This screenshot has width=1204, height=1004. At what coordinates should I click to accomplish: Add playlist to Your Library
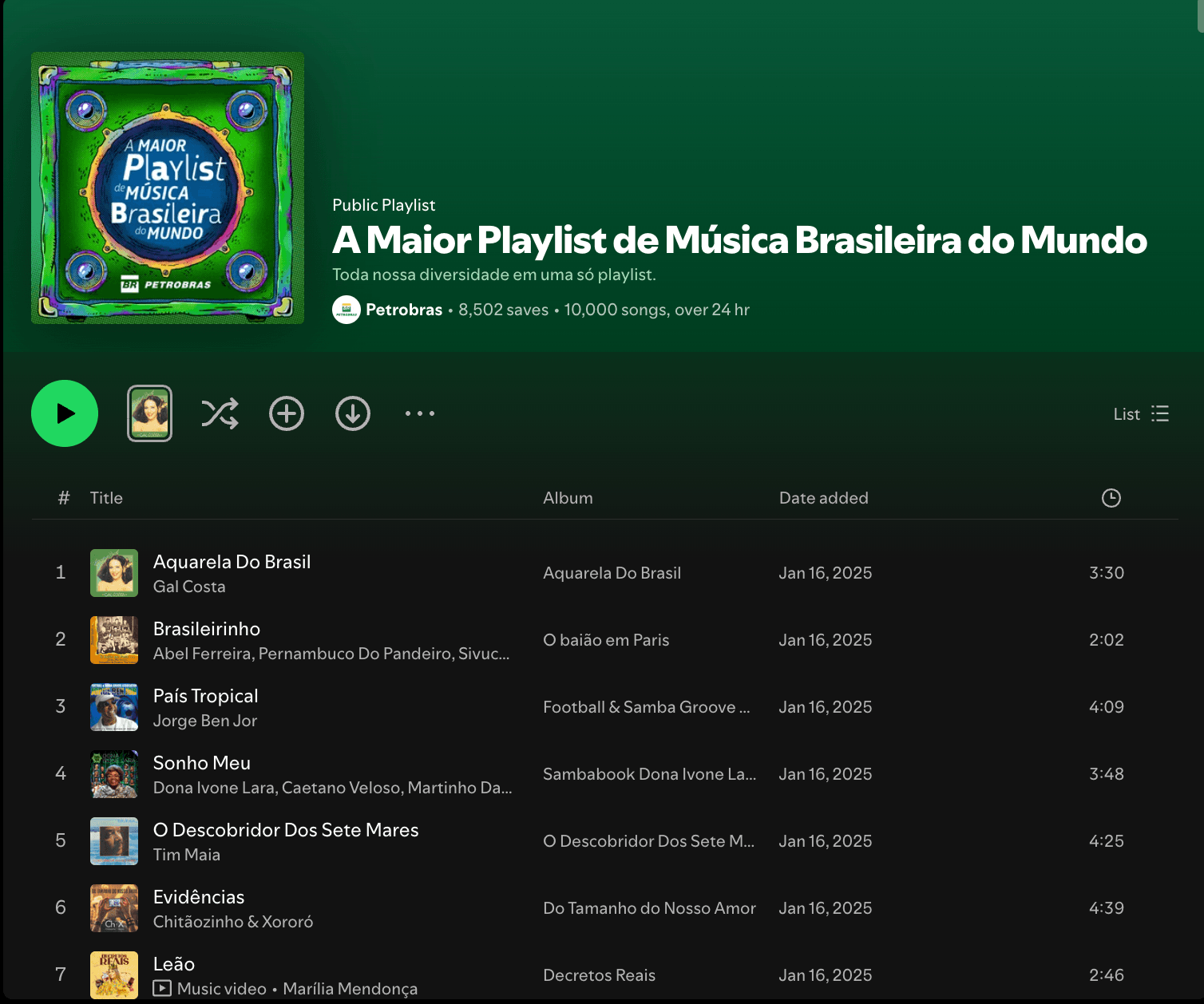click(x=287, y=413)
